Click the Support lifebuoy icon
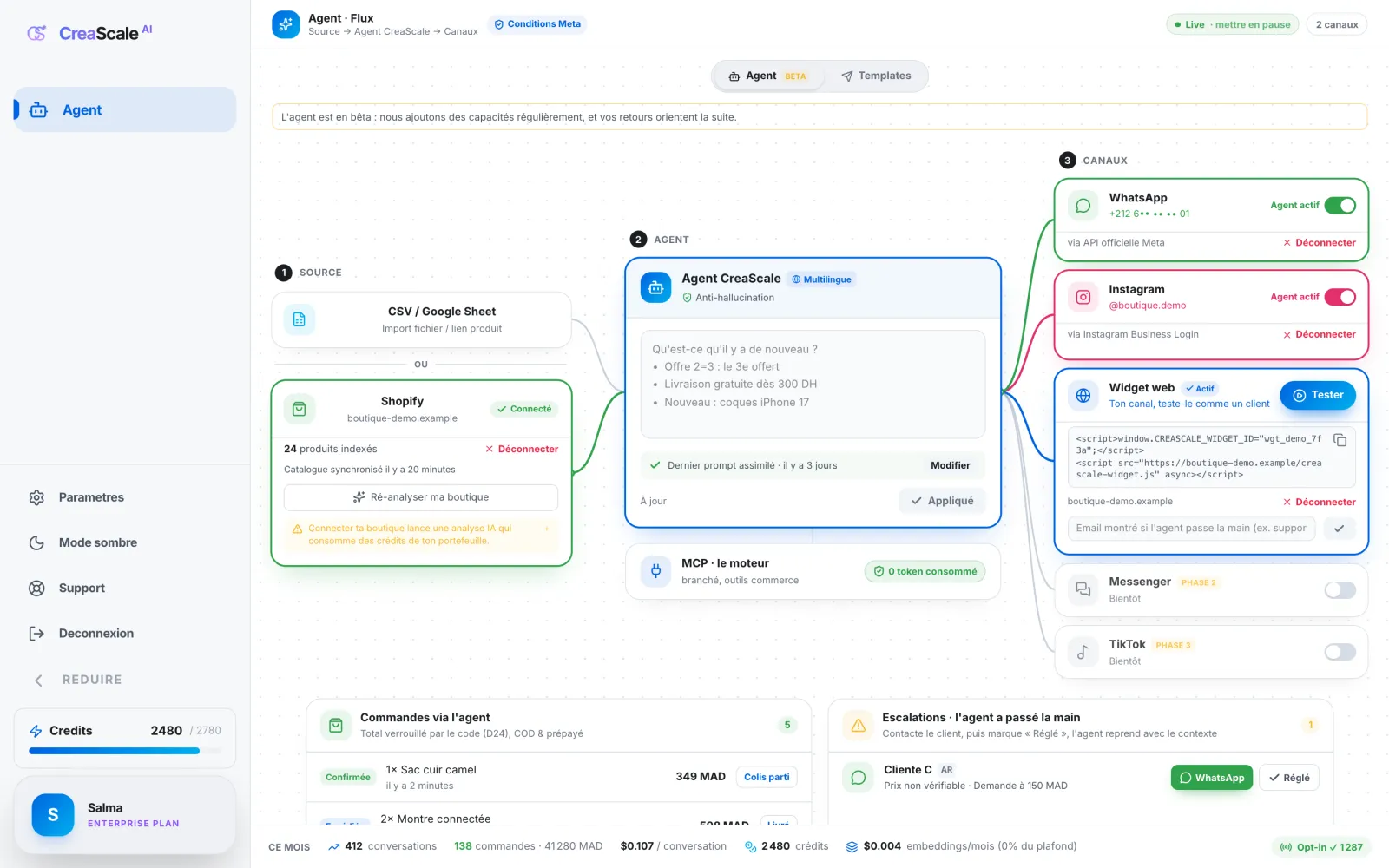 tap(36, 588)
